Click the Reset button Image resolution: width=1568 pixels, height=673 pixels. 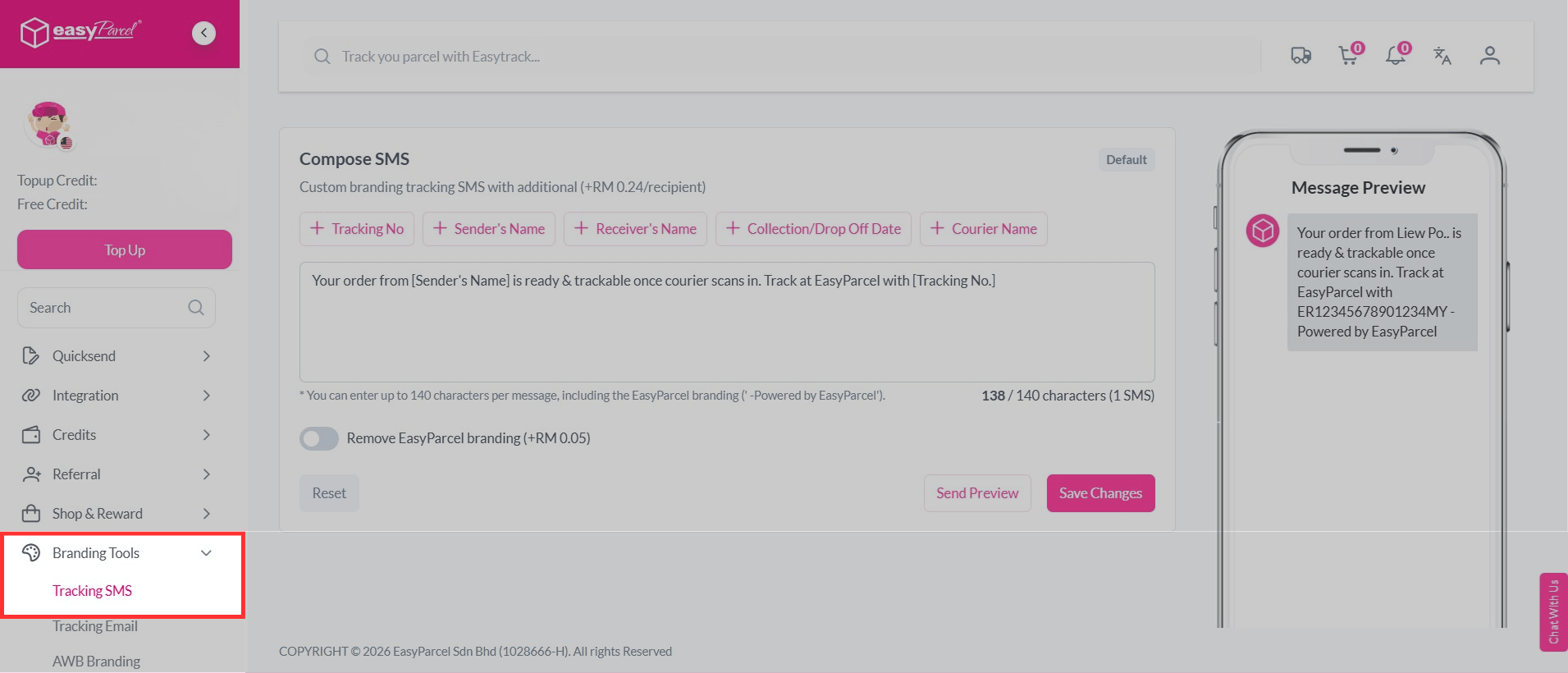(329, 493)
